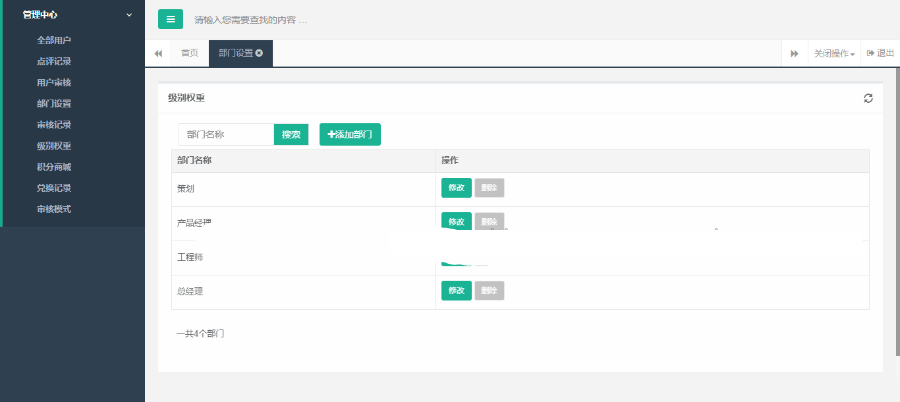Image resolution: width=900 pixels, height=402 pixels.
Task: Open 全部用户 in the sidebar
Action: 54,40
